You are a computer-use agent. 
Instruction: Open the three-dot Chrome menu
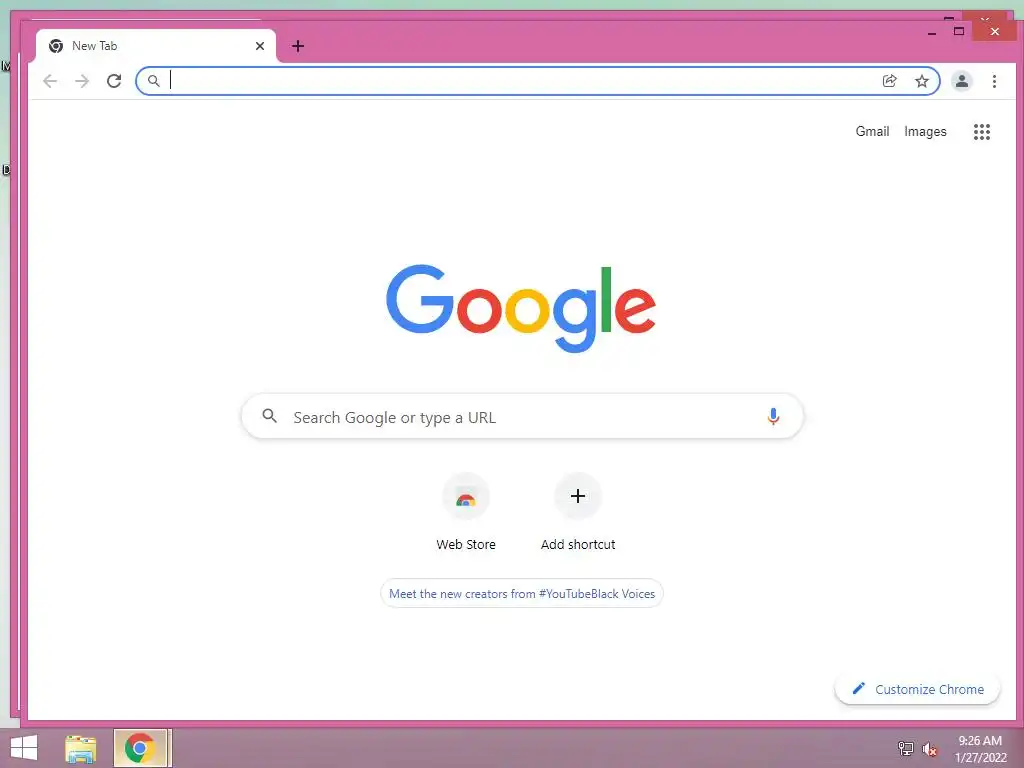pos(994,81)
